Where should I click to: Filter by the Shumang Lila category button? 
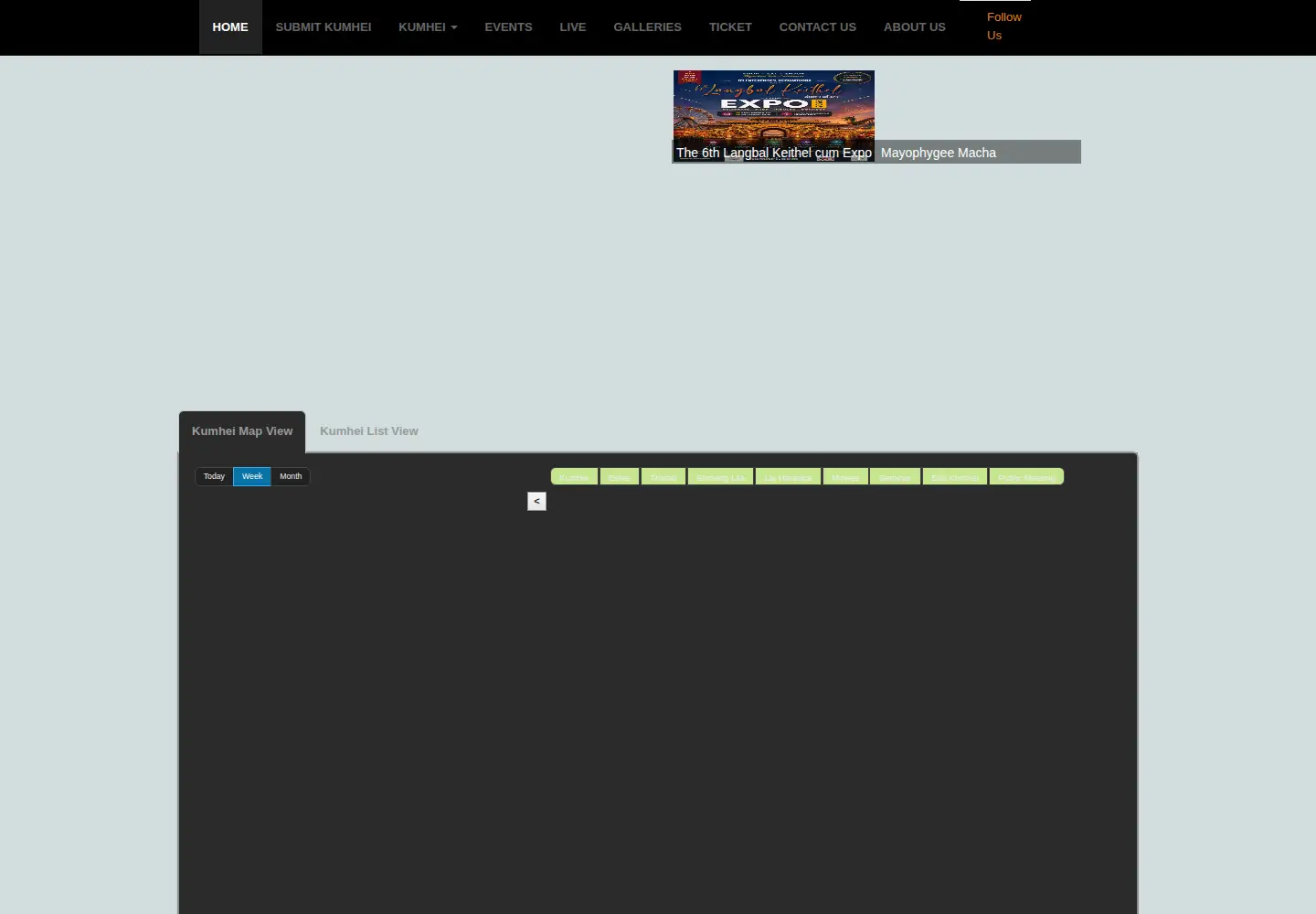pos(720,477)
